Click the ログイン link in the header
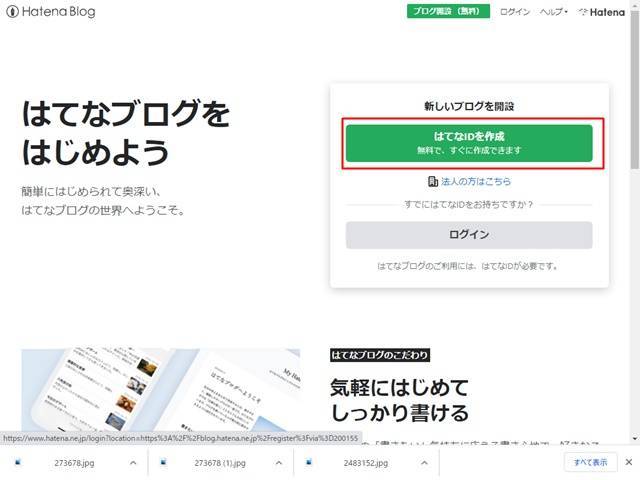Image resolution: width=640 pixels, height=480 pixels. pos(515,12)
